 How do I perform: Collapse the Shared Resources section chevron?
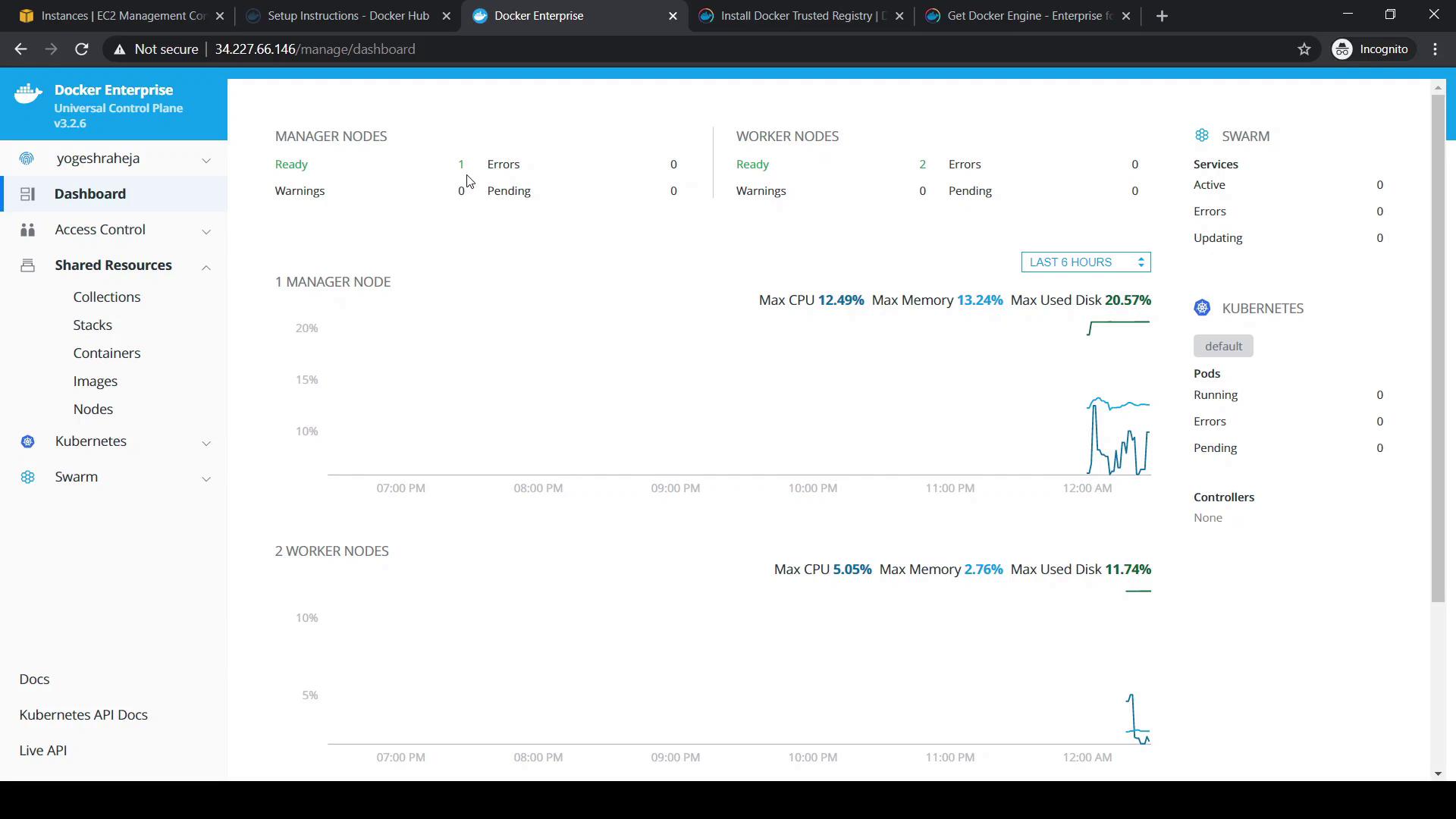[206, 267]
